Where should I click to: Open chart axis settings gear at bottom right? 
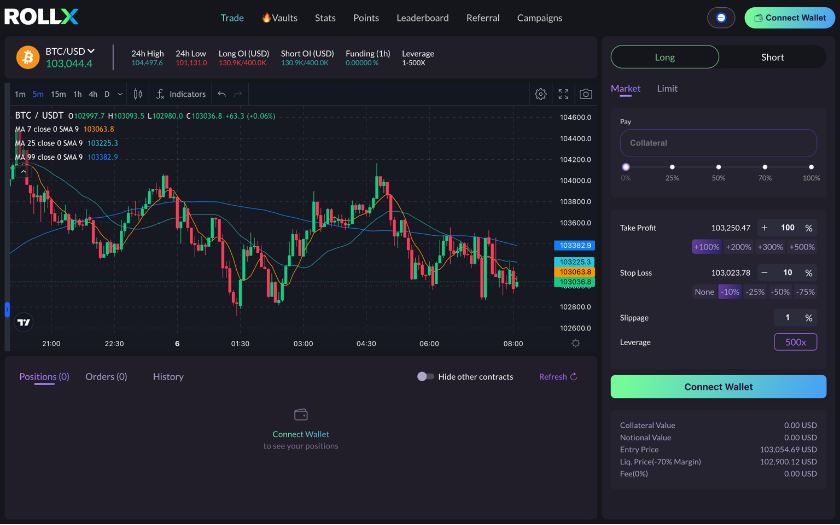point(575,343)
